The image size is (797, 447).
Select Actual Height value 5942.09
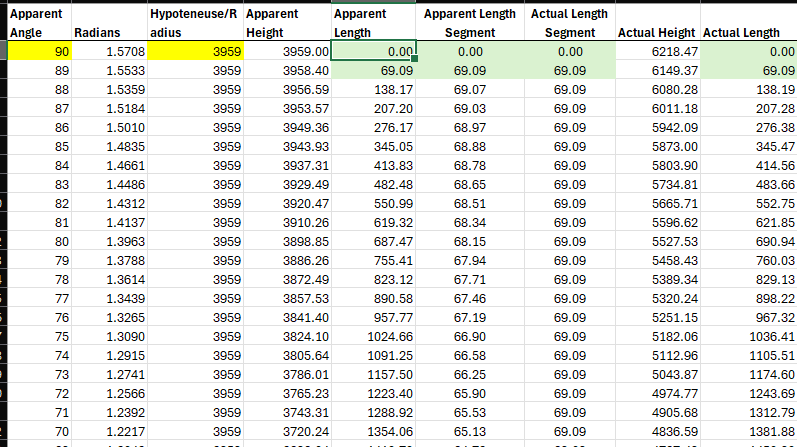(658, 127)
